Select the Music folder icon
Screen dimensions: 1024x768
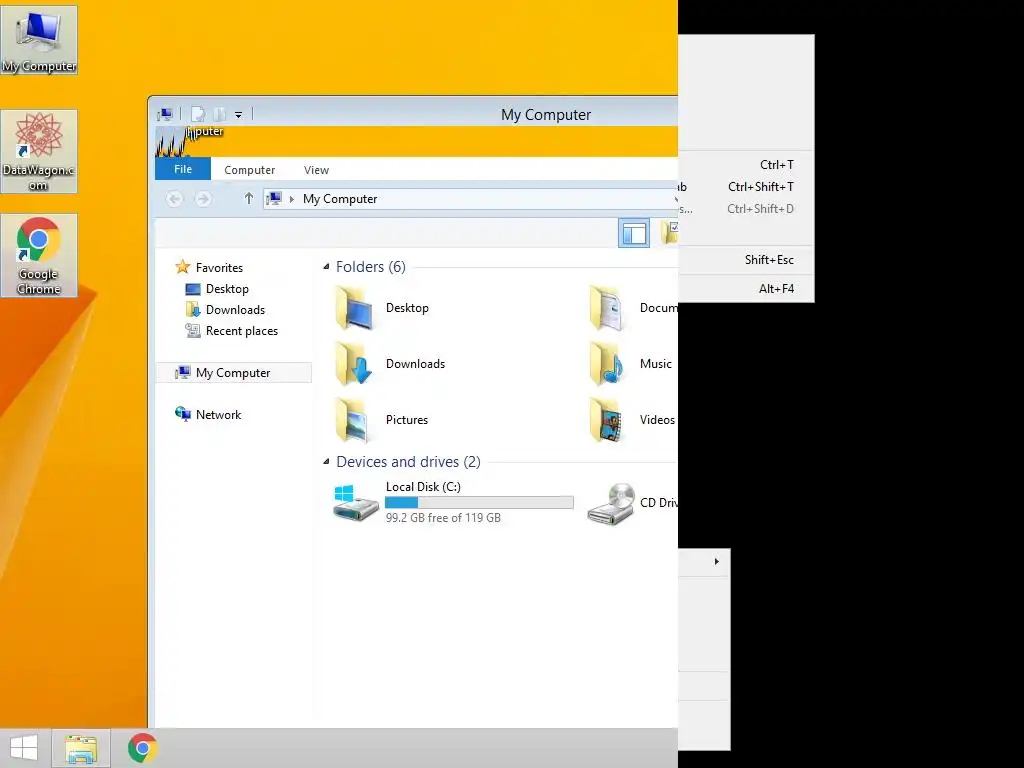pyautogui.click(x=607, y=364)
